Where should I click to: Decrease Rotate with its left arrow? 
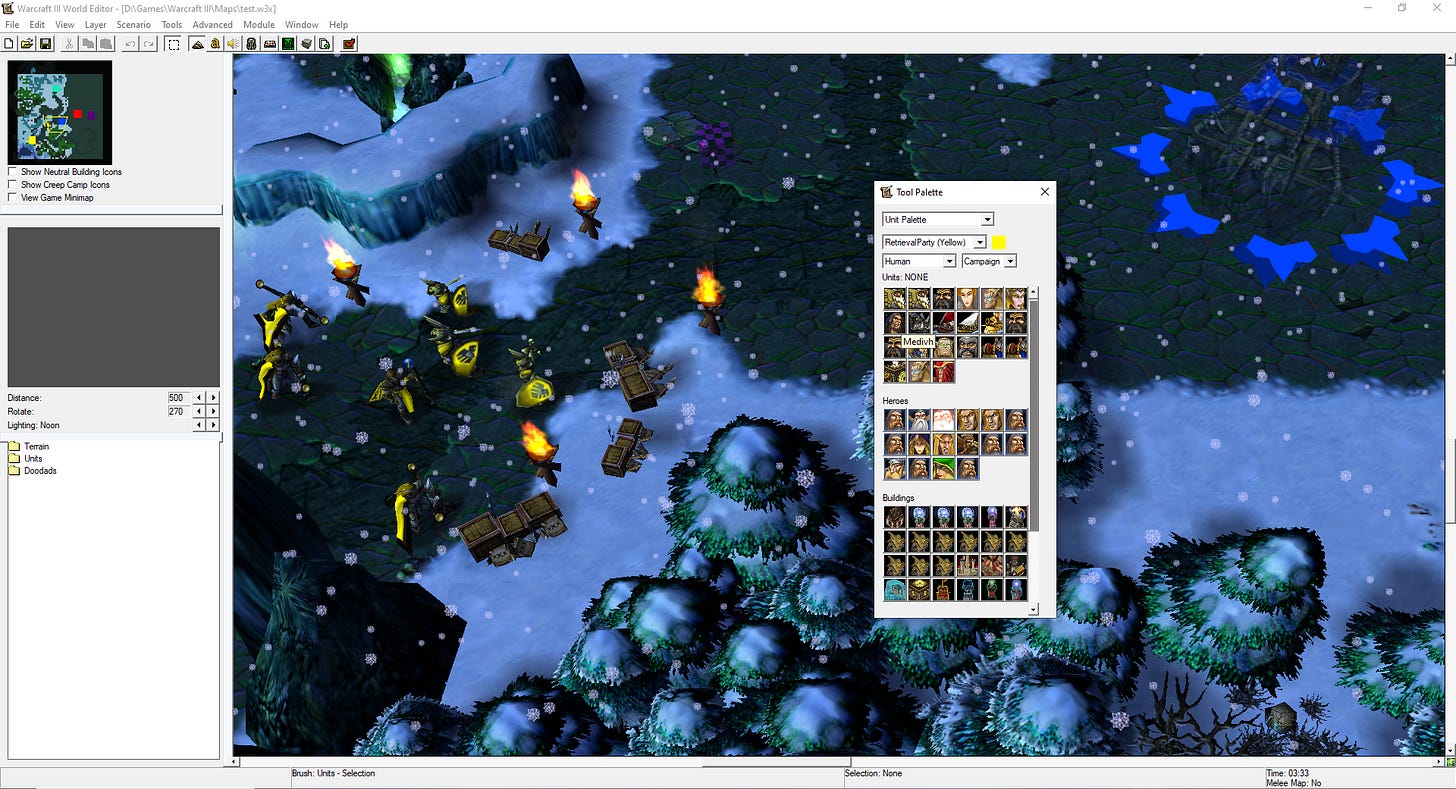[200, 411]
